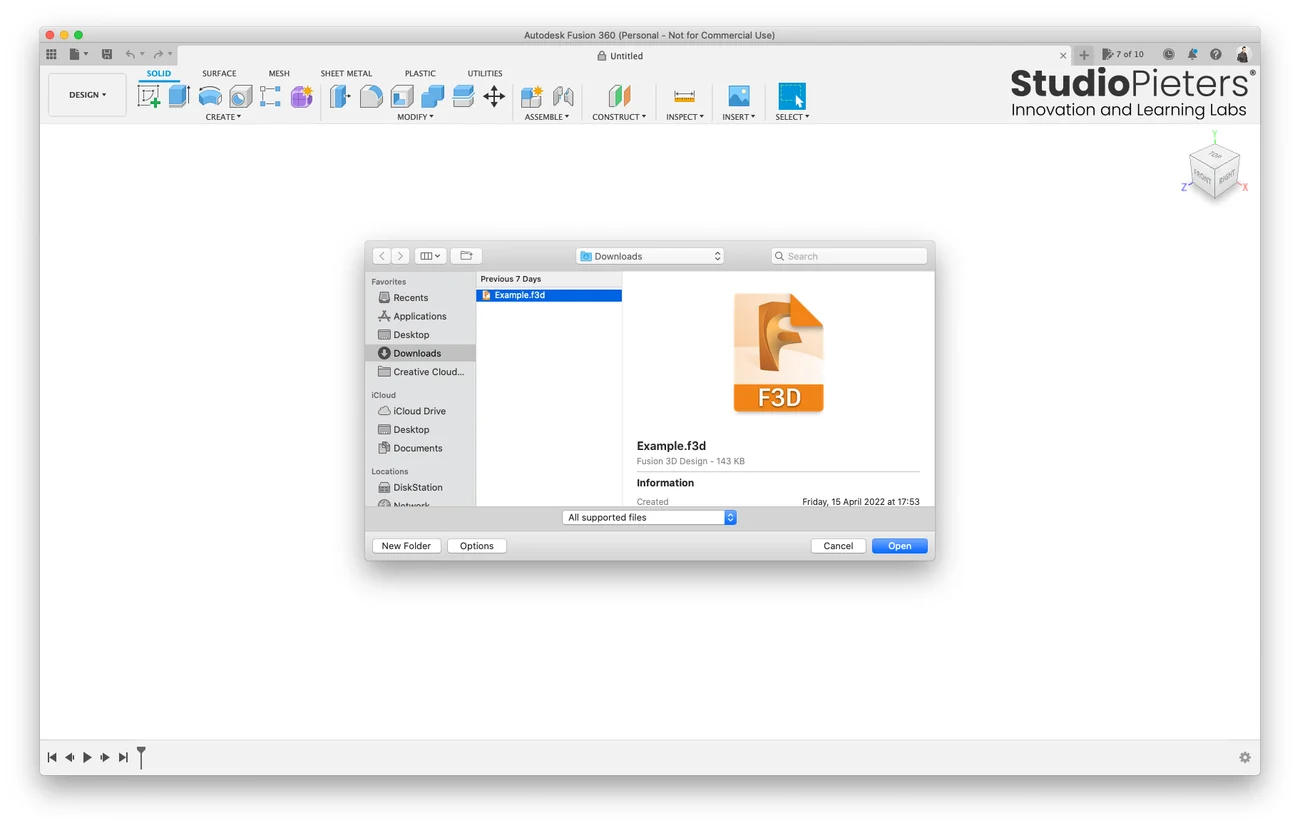Select Example.f3d in the file list
The width and height of the screenshot is (1300, 828).
549,295
